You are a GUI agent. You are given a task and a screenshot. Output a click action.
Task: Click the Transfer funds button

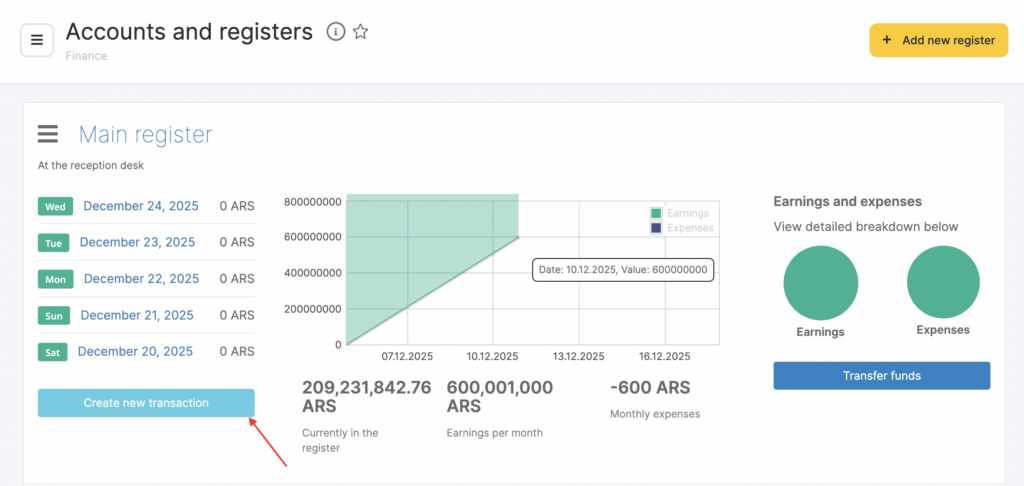tap(881, 376)
